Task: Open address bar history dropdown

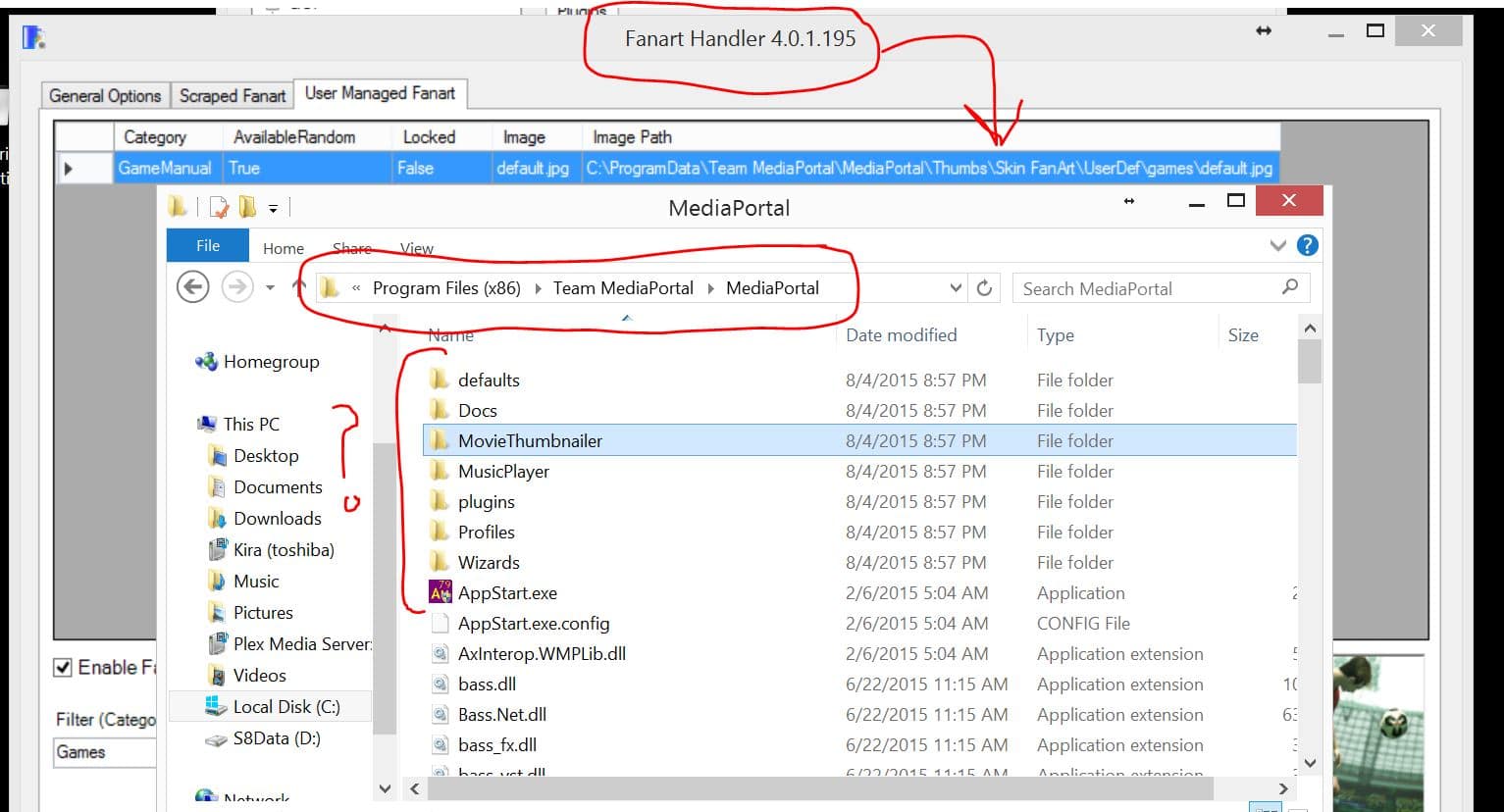Action: pyautogui.click(x=956, y=288)
